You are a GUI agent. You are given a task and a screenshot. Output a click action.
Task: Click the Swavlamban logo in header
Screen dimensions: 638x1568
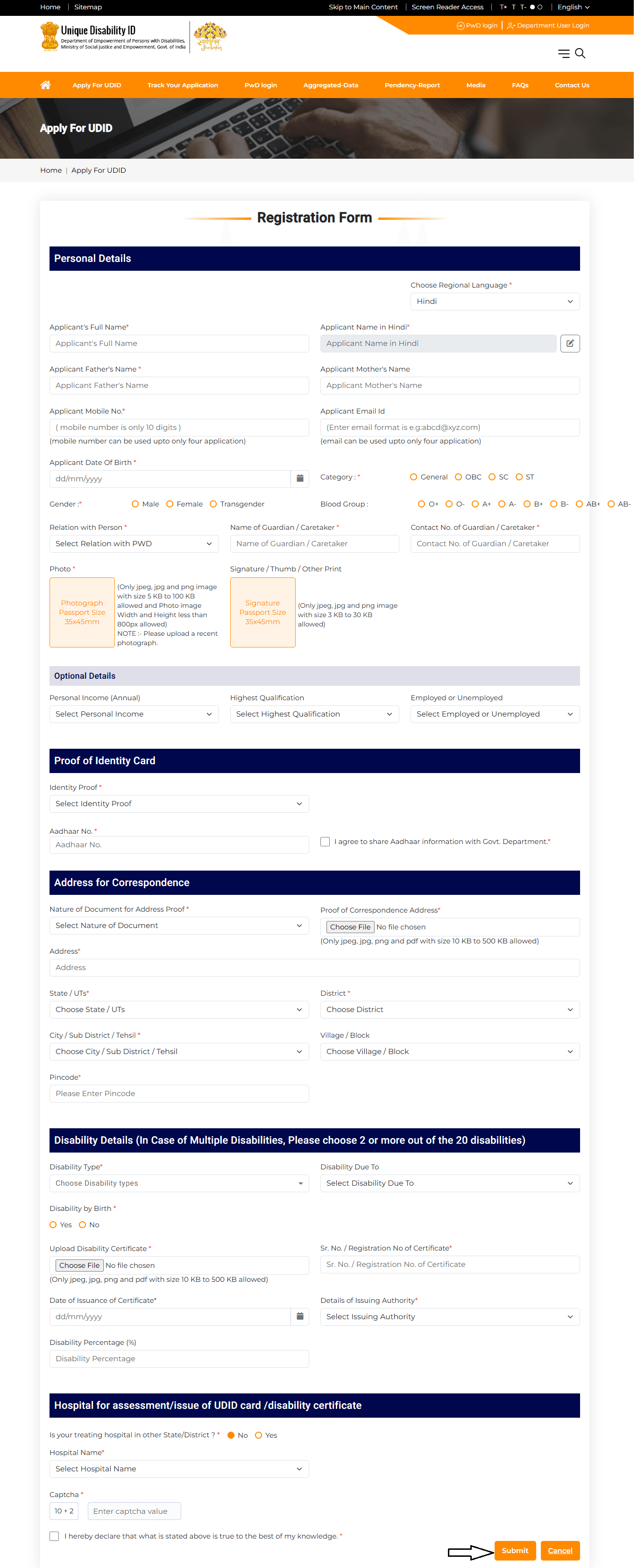[x=210, y=36]
